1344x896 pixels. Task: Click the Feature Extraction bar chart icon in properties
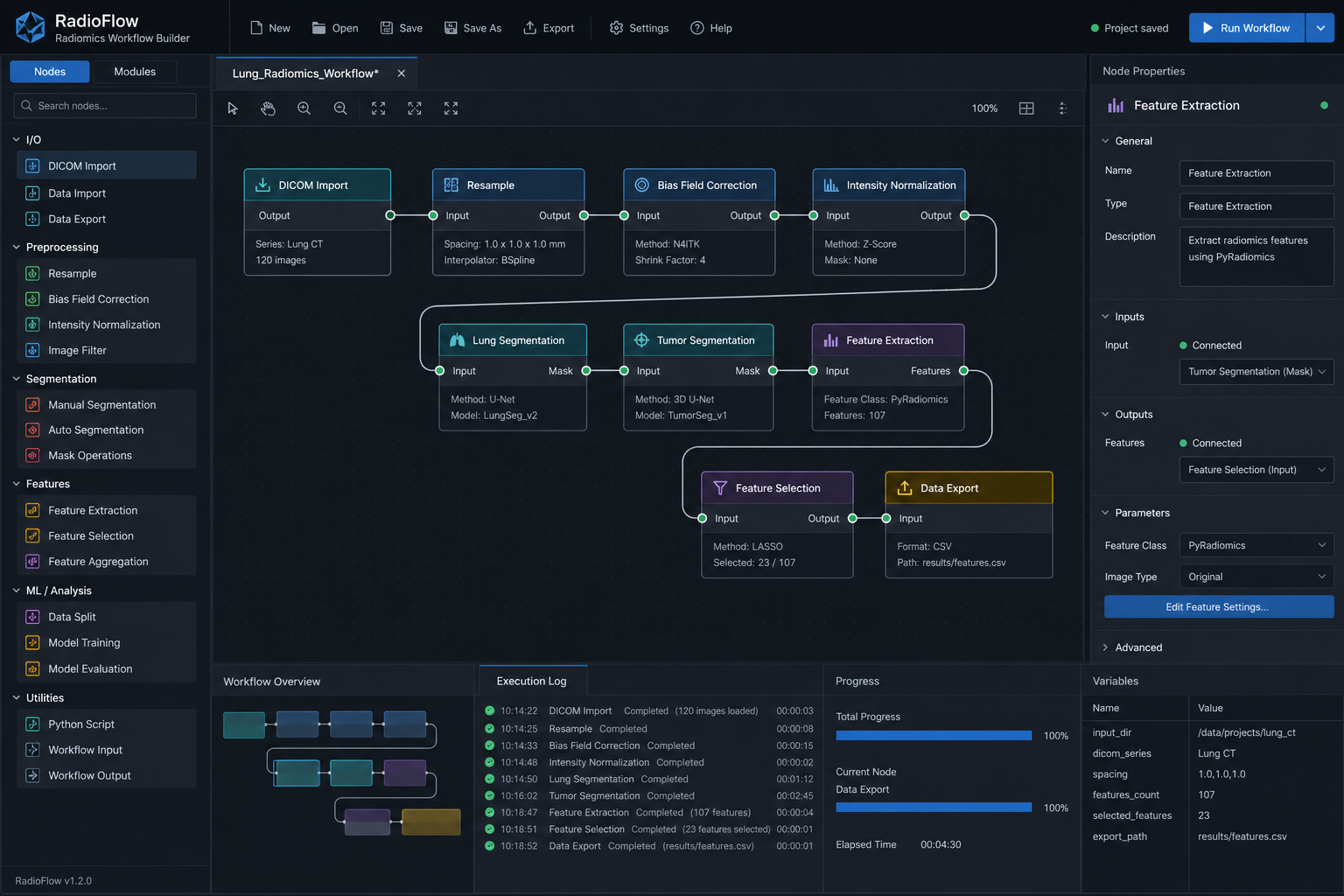(1116, 105)
